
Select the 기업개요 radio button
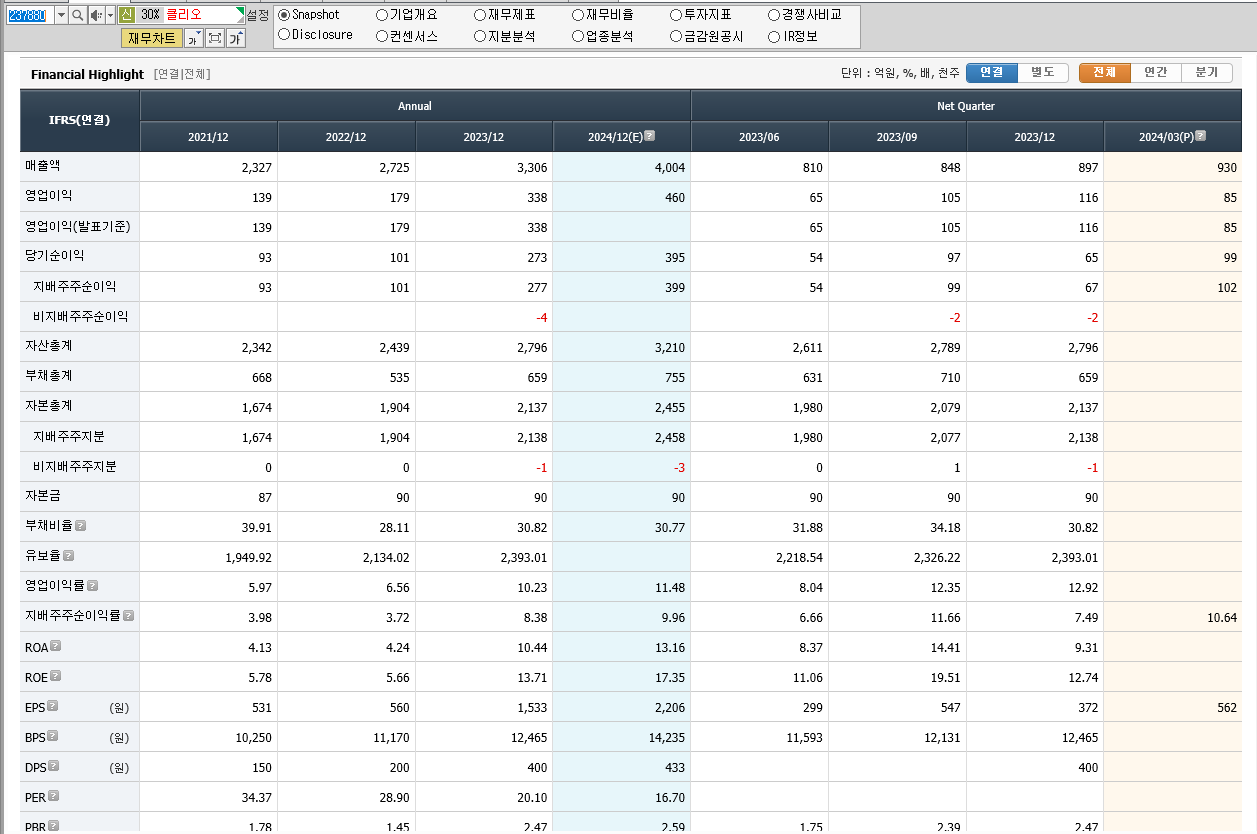(x=382, y=15)
